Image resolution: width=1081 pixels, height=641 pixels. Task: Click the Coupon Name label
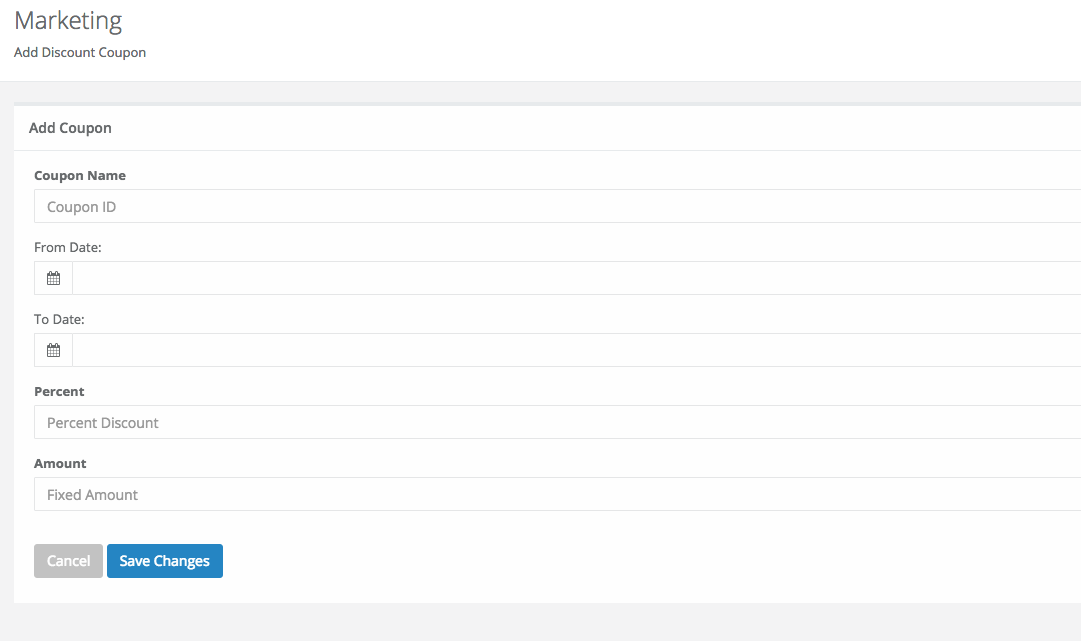pyautogui.click(x=80, y=176)
